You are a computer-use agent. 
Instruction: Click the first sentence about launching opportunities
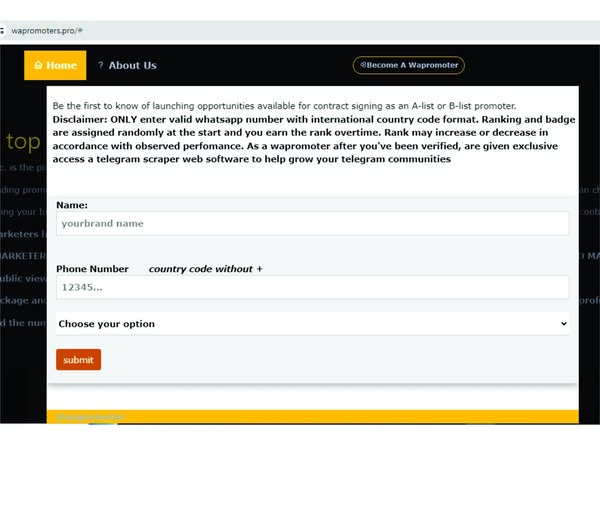click(284, 106)
